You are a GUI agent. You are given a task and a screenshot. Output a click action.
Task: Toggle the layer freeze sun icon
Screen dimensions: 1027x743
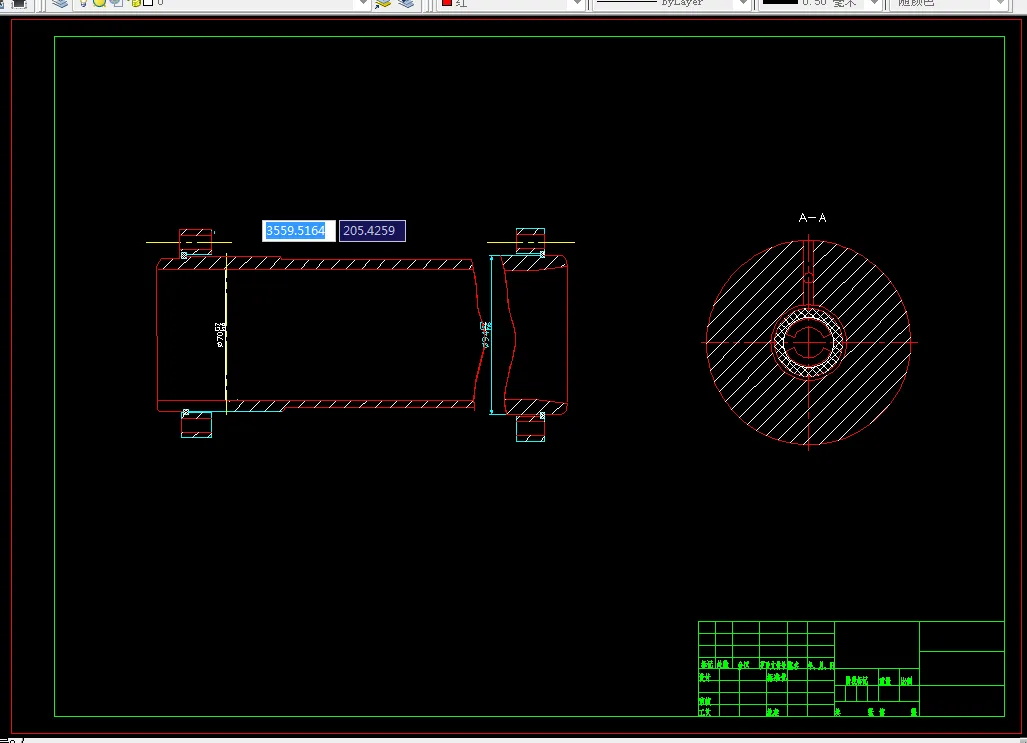pyautogui.click(x=99, y=3)
